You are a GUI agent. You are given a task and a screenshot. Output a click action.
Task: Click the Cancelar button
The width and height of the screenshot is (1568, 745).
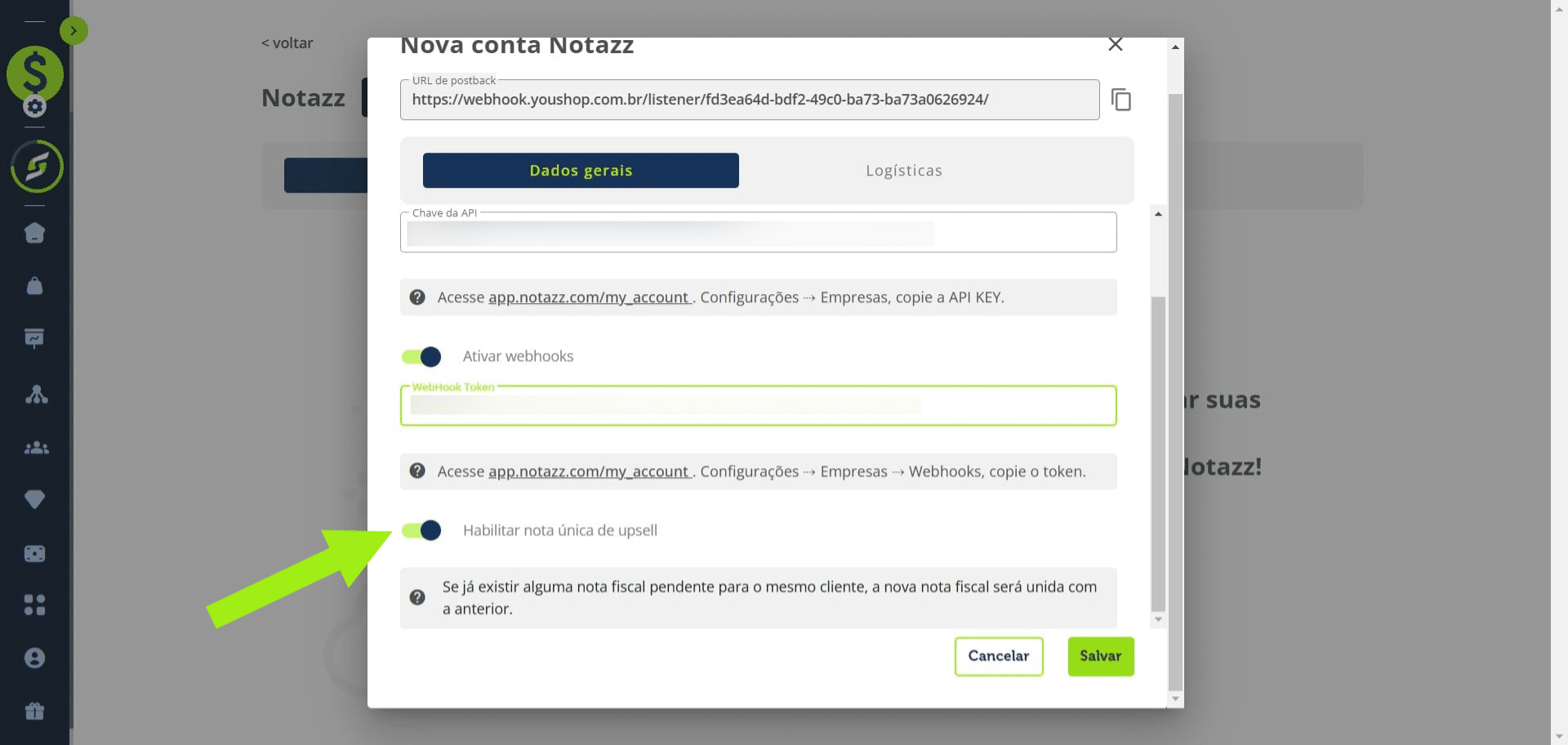pyautogui.click(x=999, y=657)
